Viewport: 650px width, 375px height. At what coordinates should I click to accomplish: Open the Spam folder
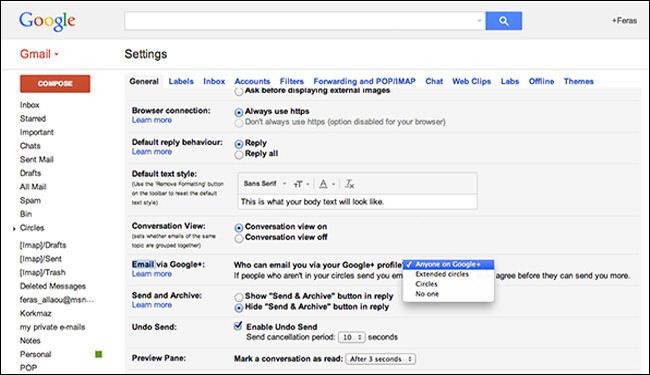30,201
